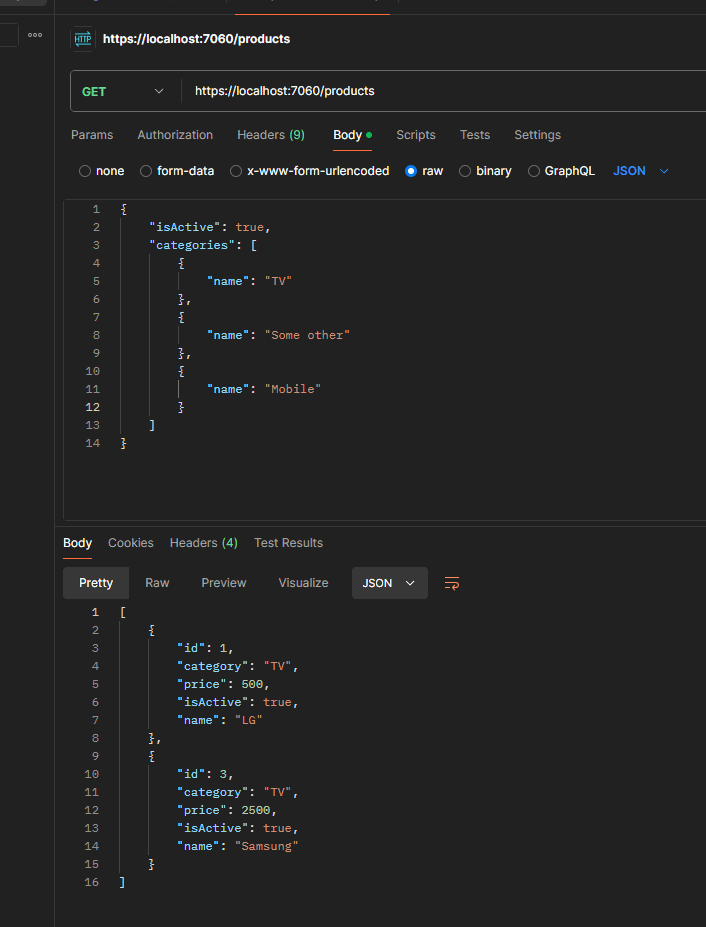The image size is (706, 927).
Task: Open the Test Results tab in the response
Action: 288,543
